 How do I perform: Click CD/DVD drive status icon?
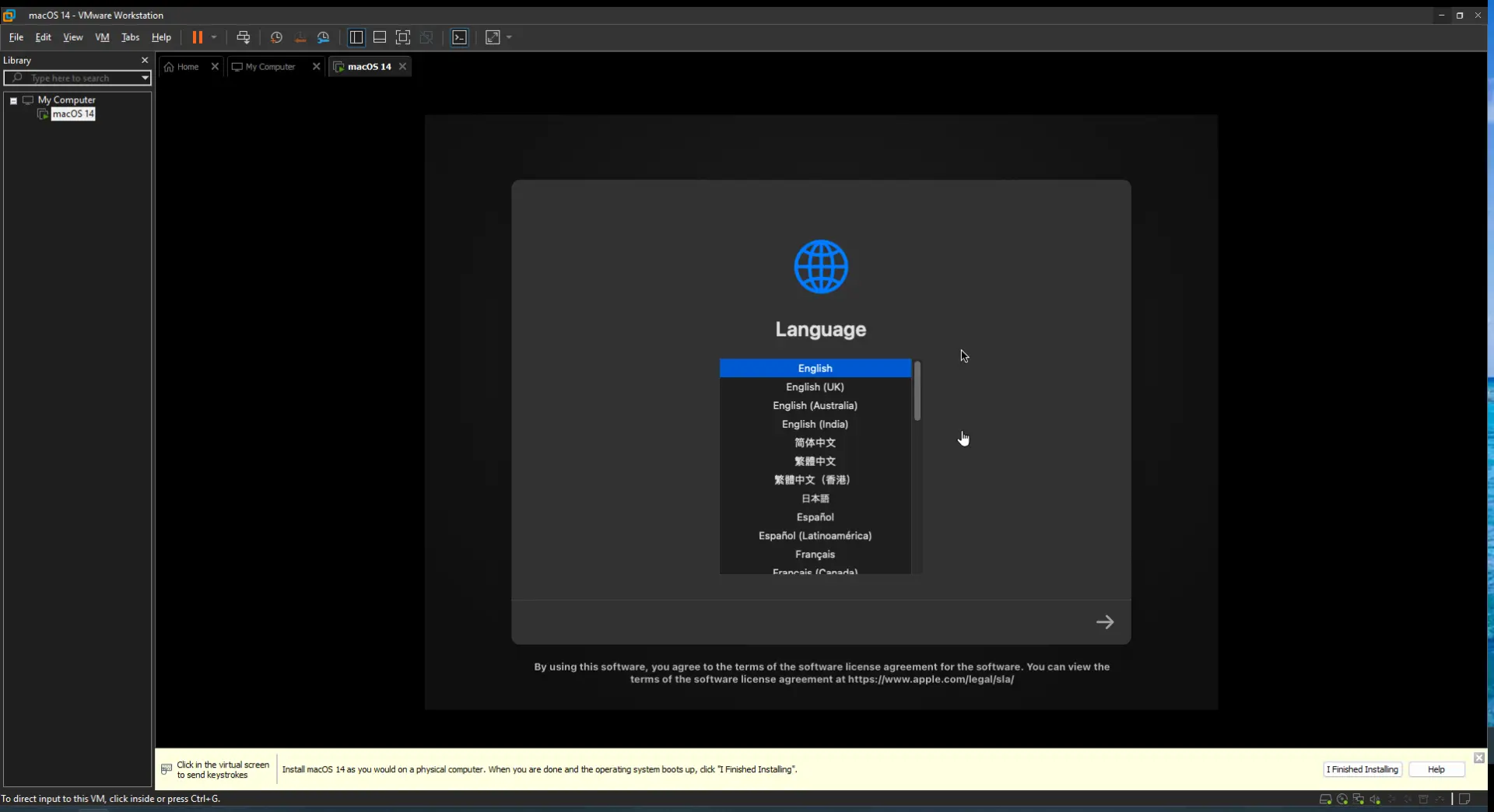pyautogui.click(x=1342, y=799)
